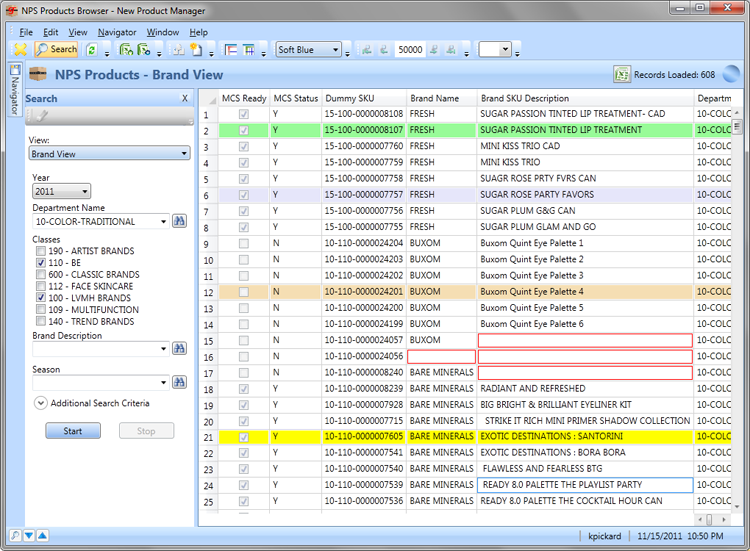Check the 190 - ARTIST BRANDS class
The width and height of the screenshot is (750, 551).
pyautogui.click(x=41, y=251)
